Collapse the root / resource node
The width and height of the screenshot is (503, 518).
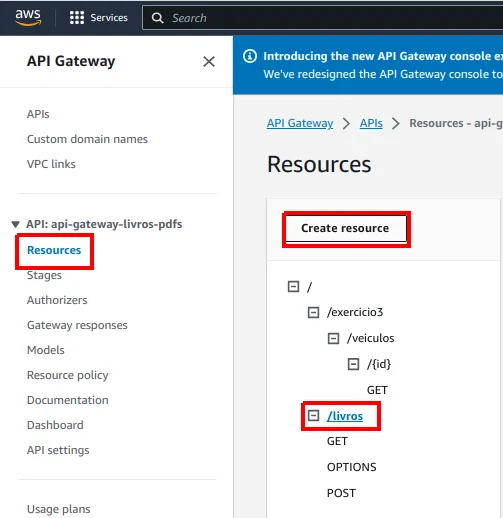click(x=293, y=286)
